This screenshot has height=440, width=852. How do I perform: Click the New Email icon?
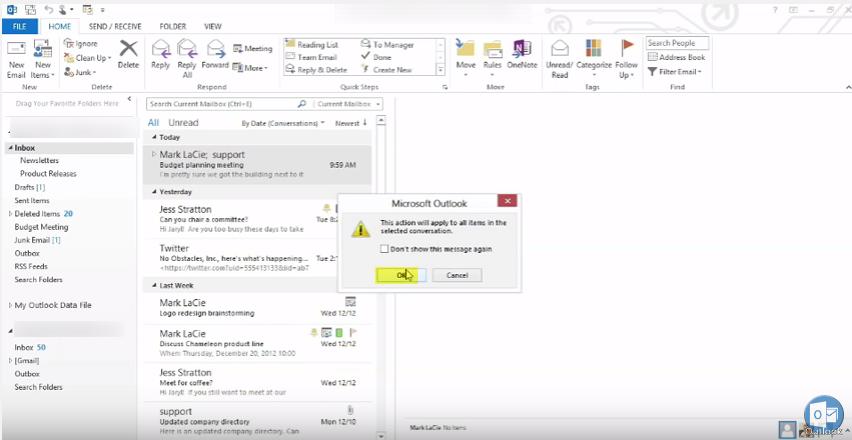click(x=16, y=59)
